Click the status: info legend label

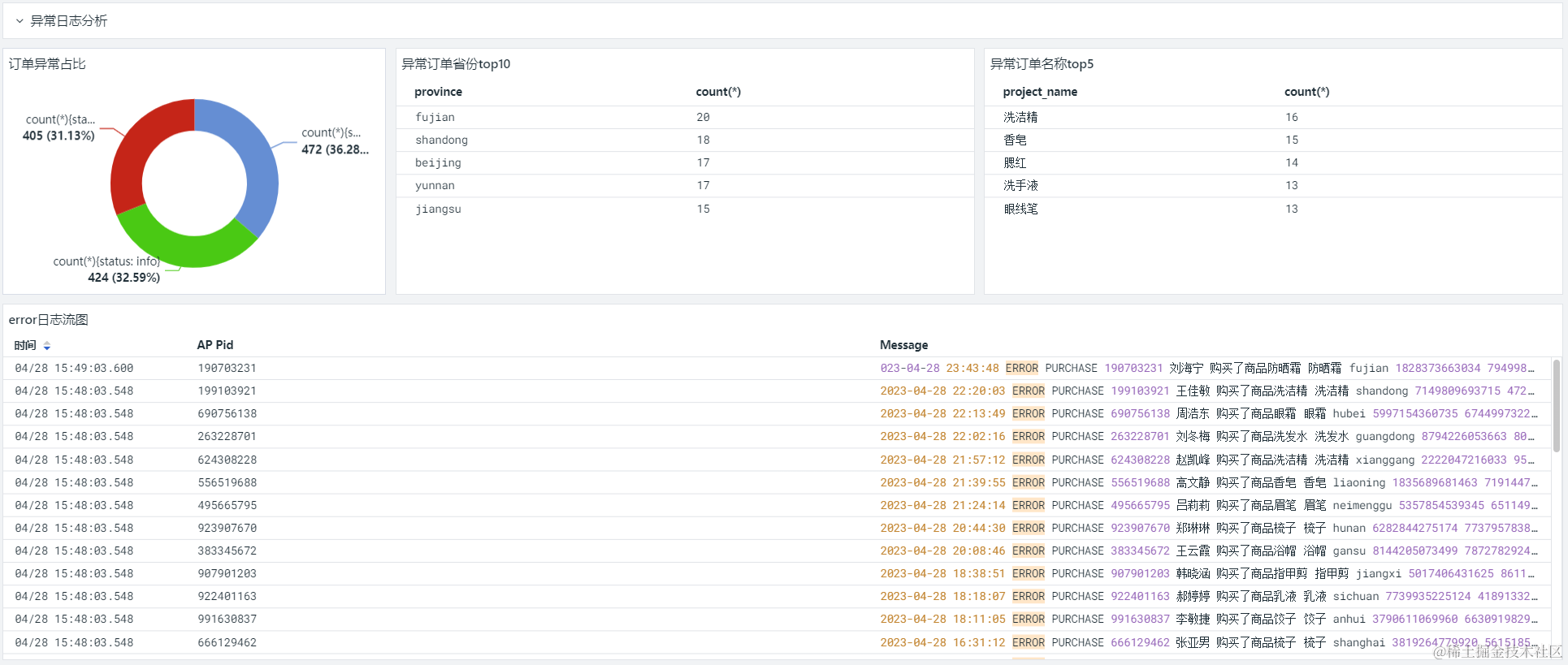click(106, 261)
